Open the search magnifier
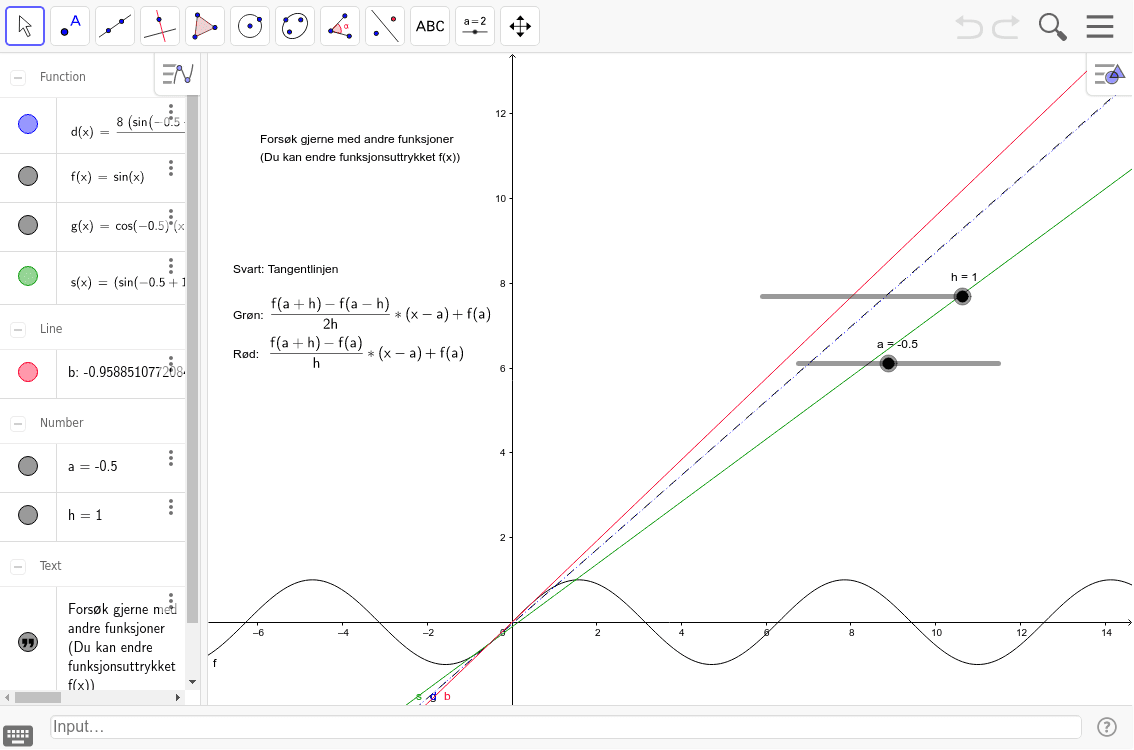Screen dimensions: 1134x750 (x=1052, y=27)
